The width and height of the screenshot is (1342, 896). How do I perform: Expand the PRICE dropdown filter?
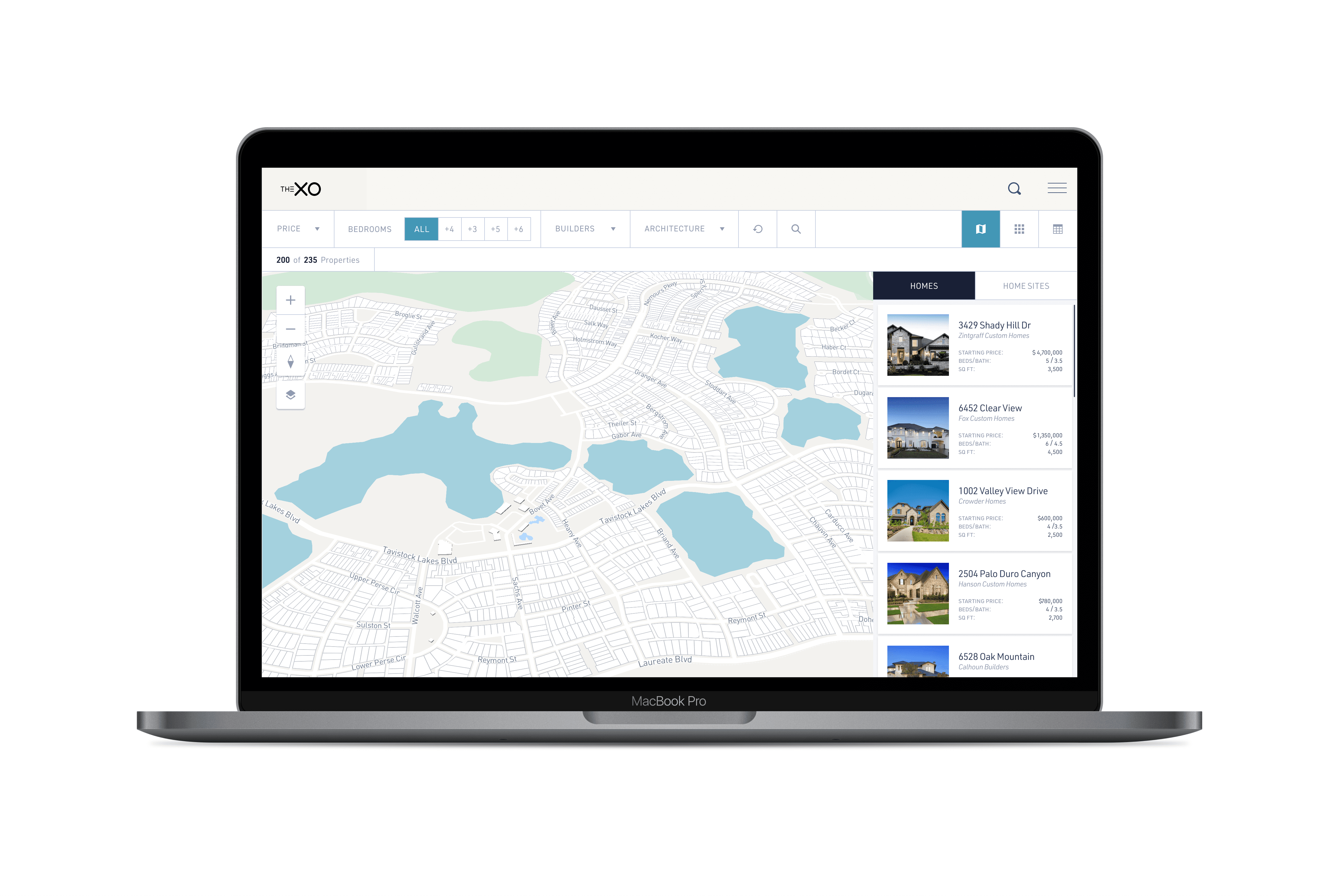[295, 228]
